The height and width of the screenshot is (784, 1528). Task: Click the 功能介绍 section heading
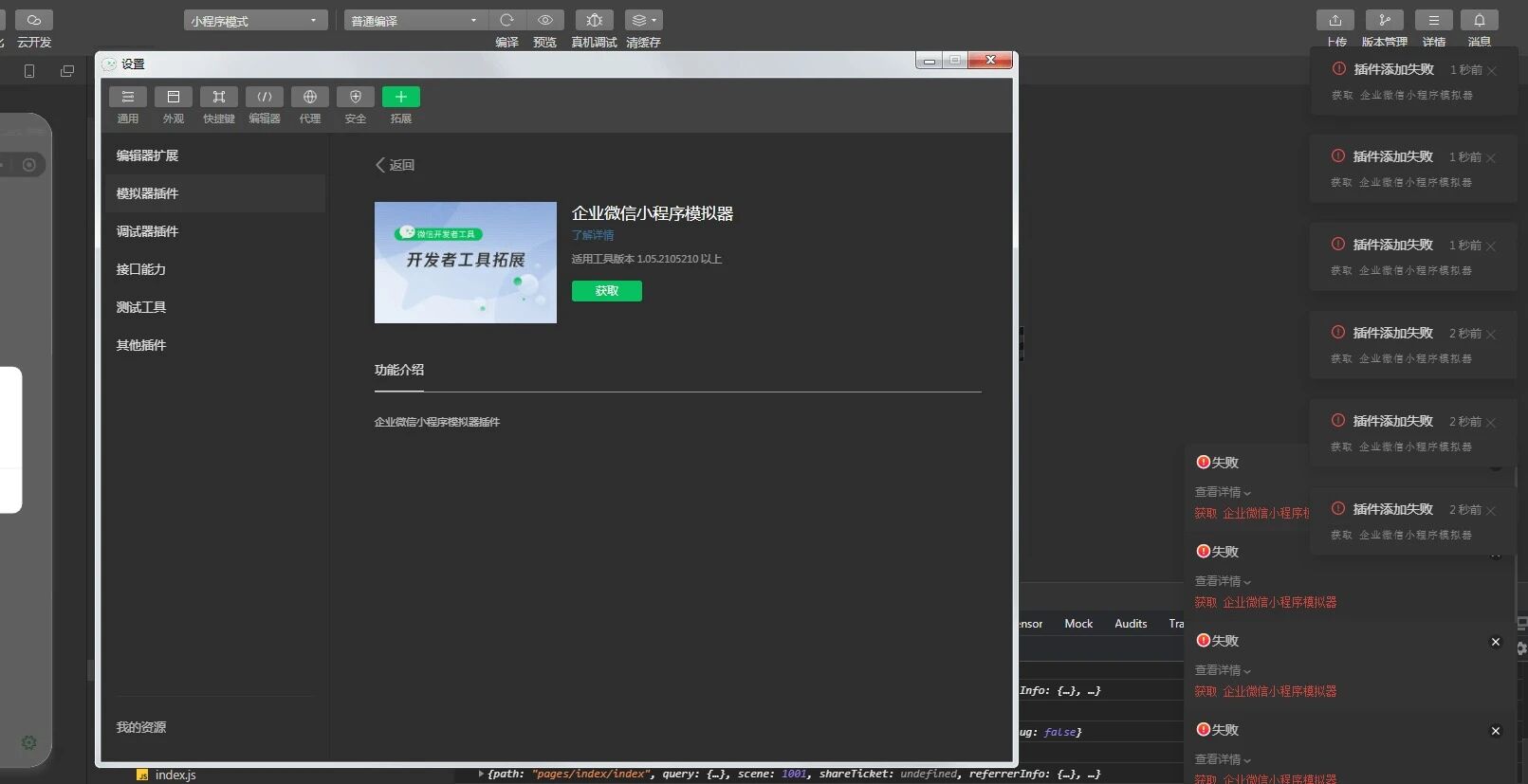coord(399,370)
